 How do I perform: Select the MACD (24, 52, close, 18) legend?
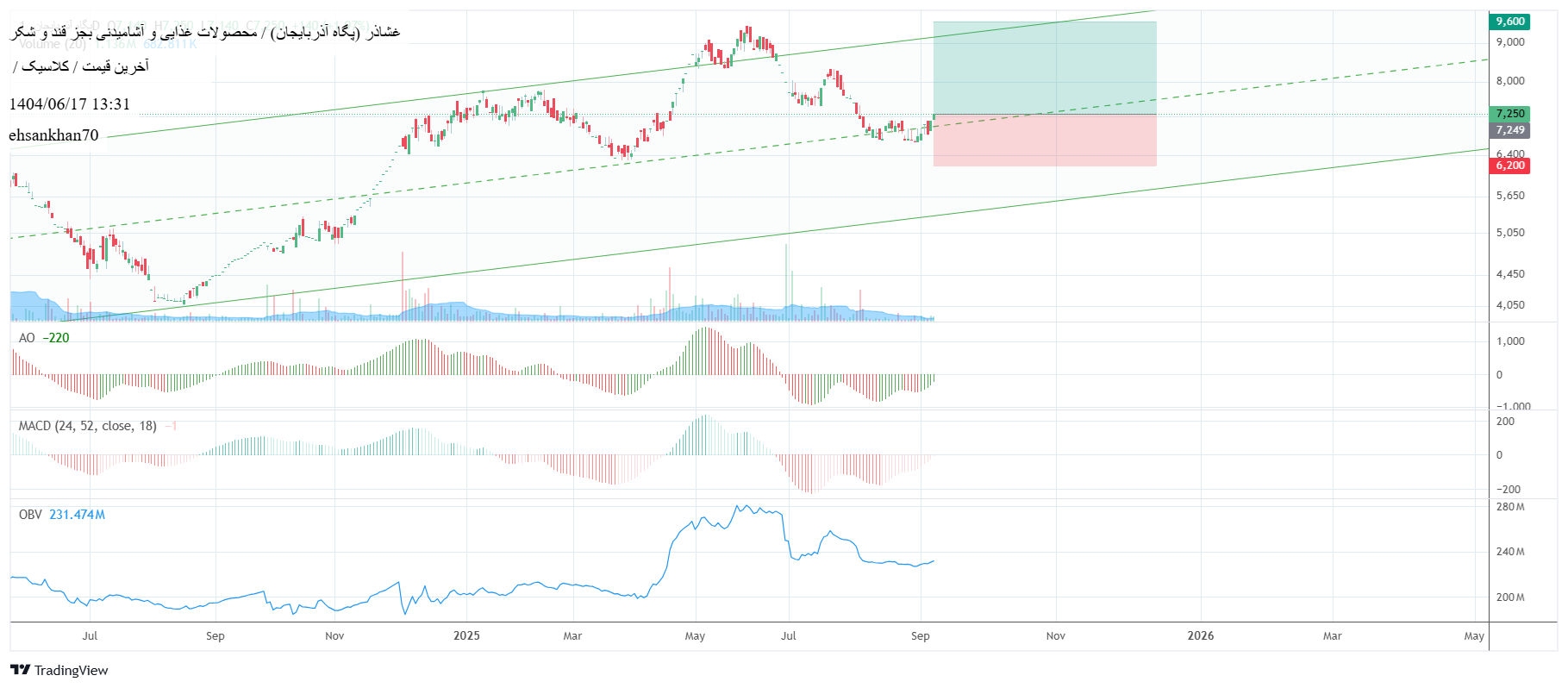[87, 426]
